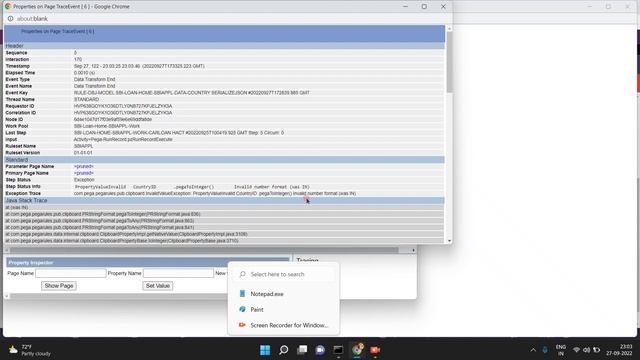Click the 'Select here to search' field
This screenshot has width=640, height=360.
[284, 274]
